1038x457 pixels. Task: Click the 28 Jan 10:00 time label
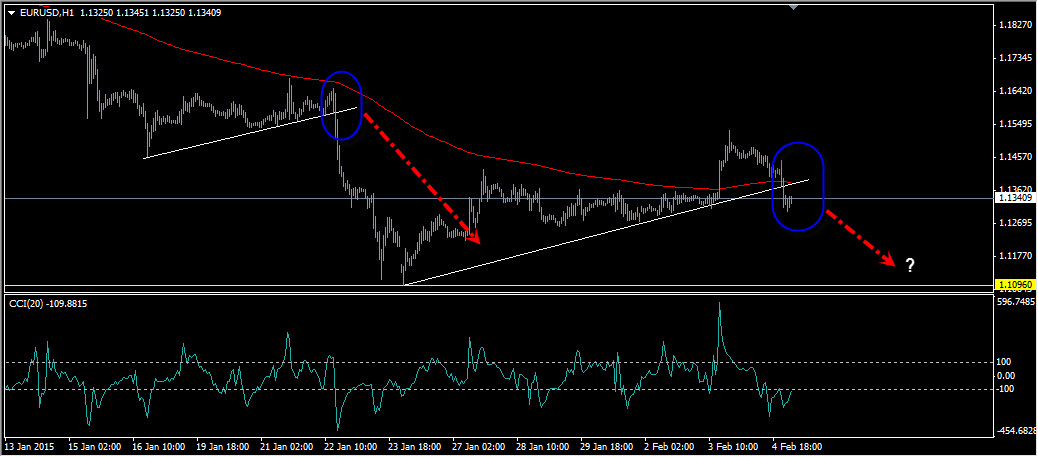543,446
